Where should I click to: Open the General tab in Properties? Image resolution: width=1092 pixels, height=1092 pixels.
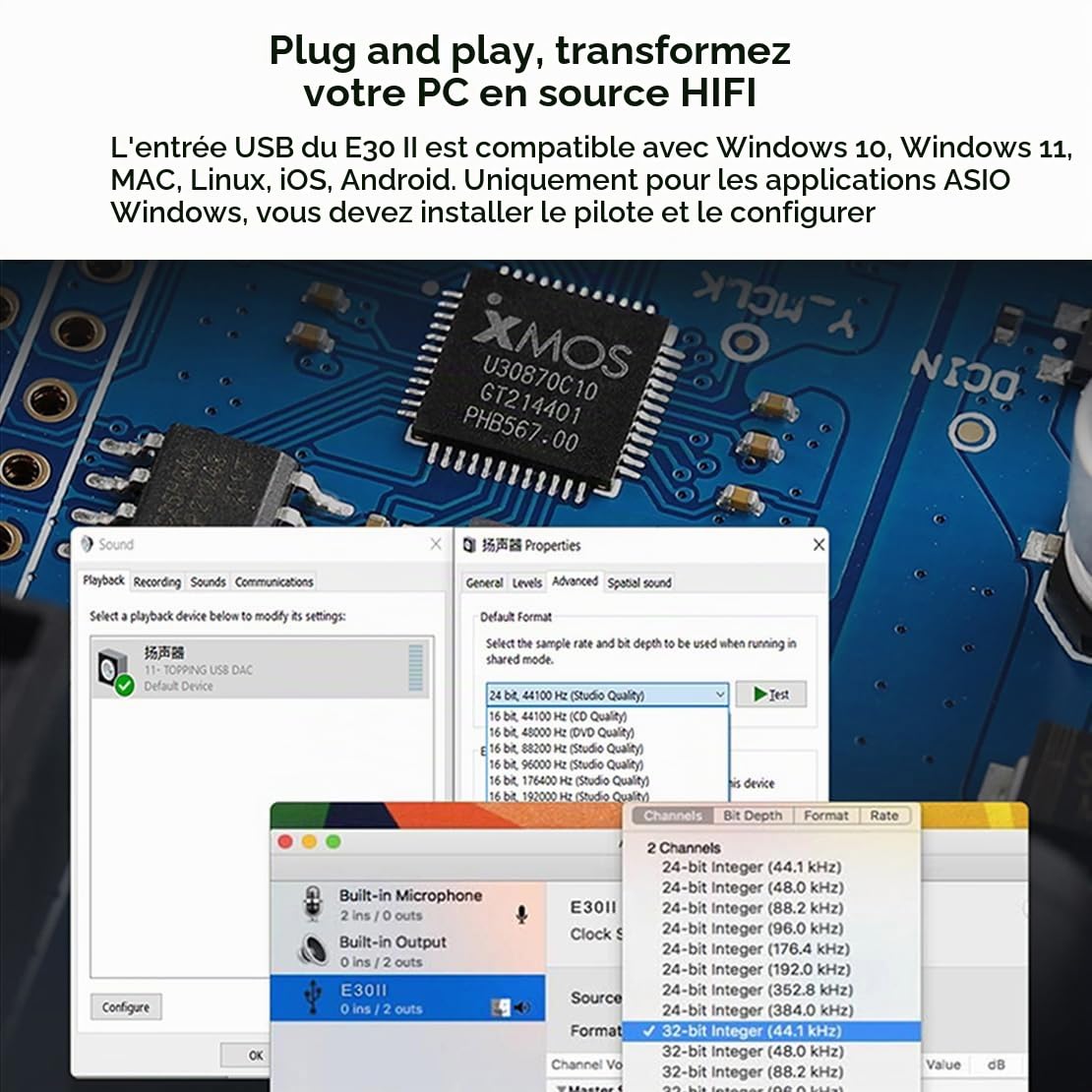(x=485, y=583)
